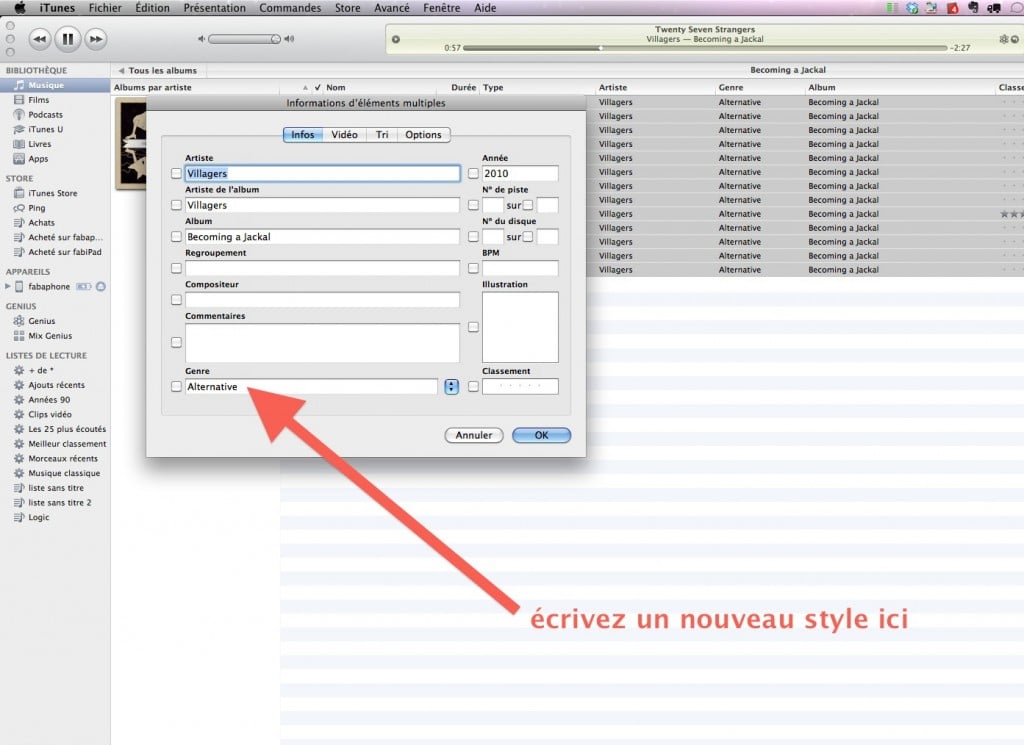
Task: Enable the Compositeur checkbox
Action: [176, 300]
